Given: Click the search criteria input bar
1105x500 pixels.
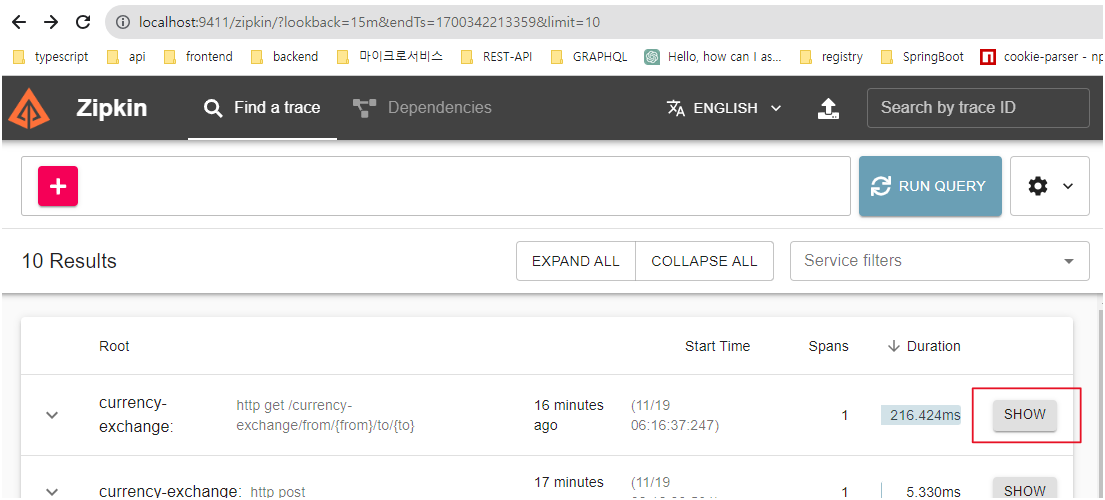Looking at the screenshot, I should [x=436, y=186].
